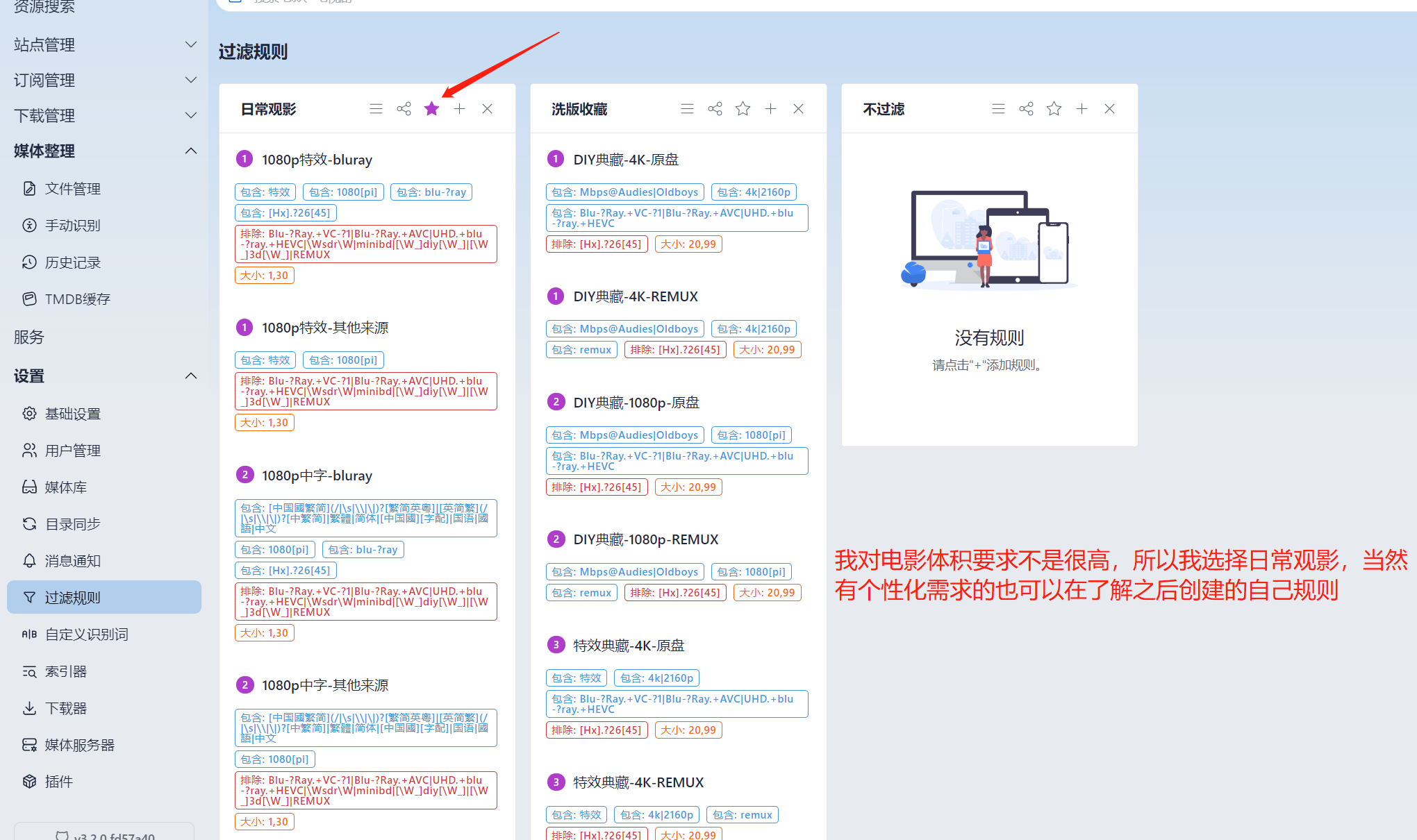The height and width of the screenshot is (840, 1417).
Task: Click the 特效典藏-4K-REMUX rule title
Action: 638,782
